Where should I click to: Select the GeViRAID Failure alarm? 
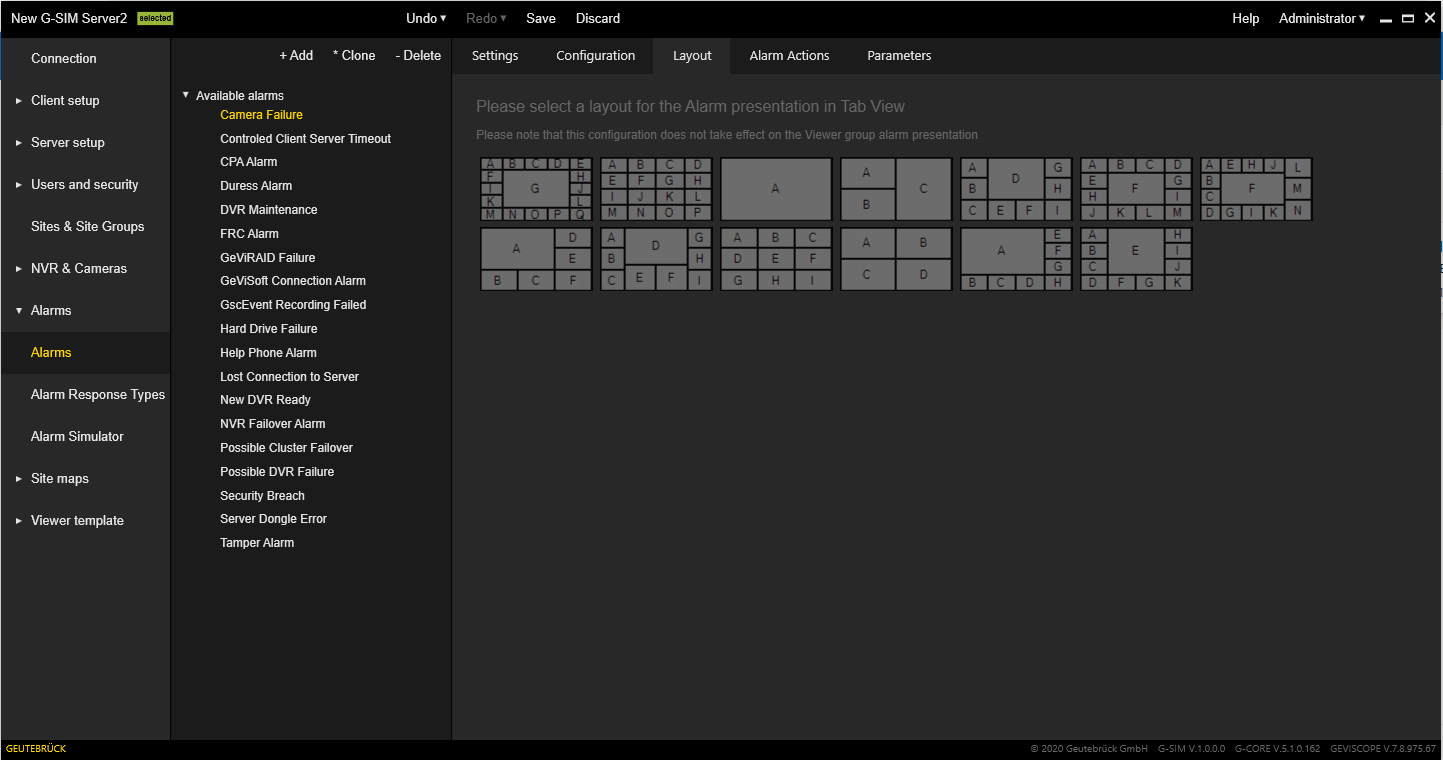(268, 258)
